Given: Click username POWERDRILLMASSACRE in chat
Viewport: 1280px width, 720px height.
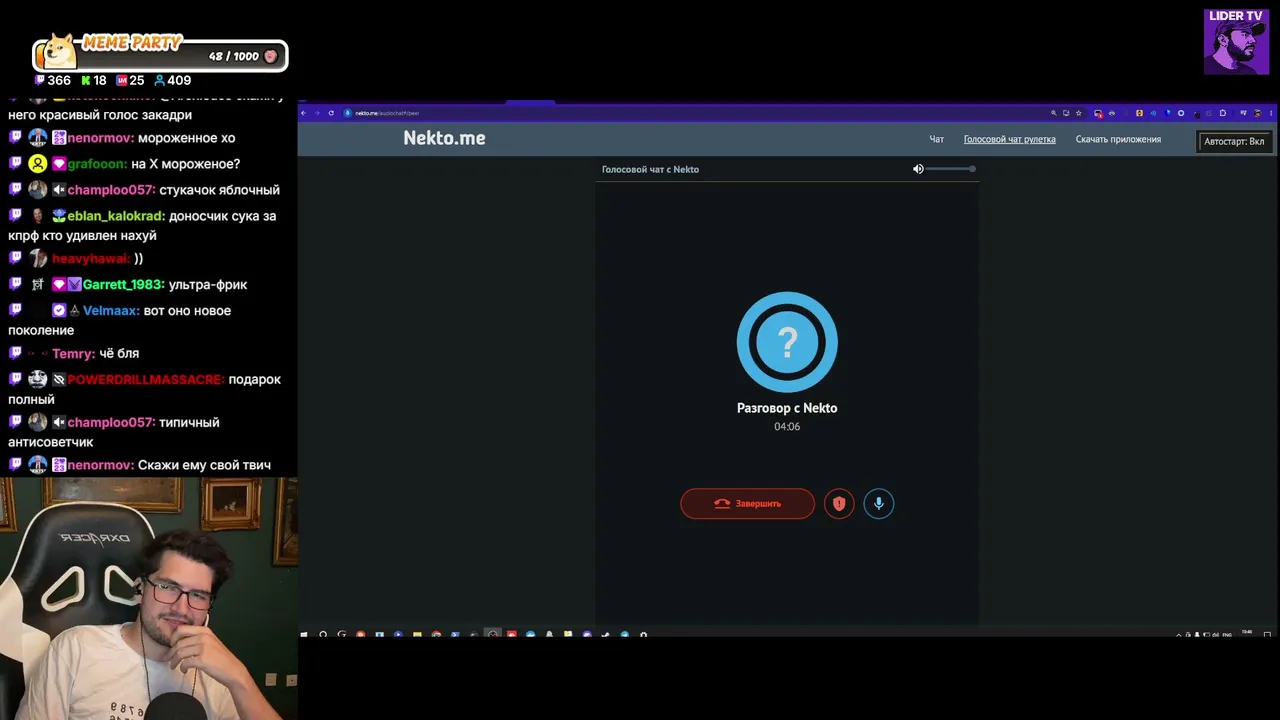Looking at the screenshot, I should (145, 380).
